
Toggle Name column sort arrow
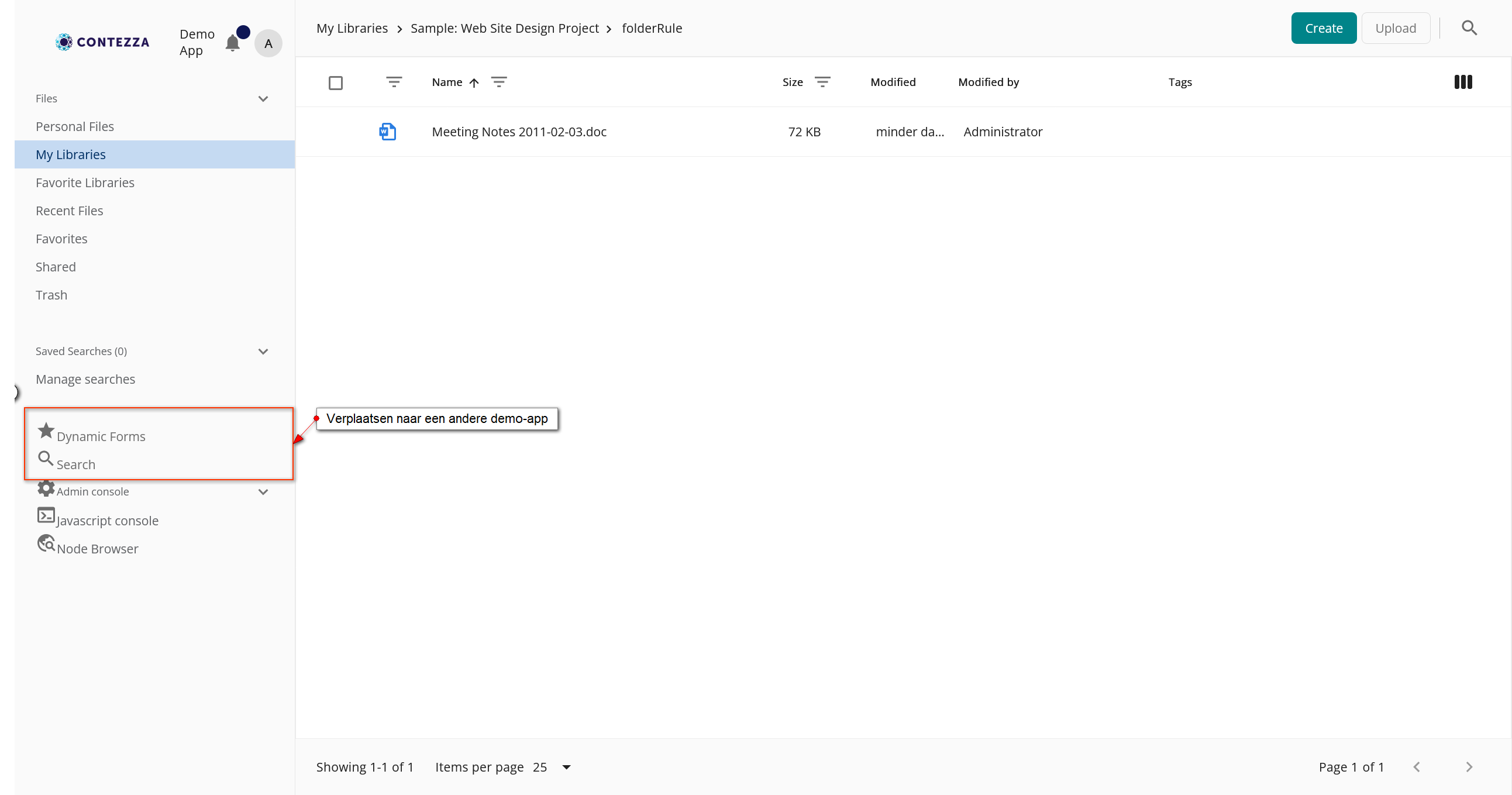coord(474,83)
